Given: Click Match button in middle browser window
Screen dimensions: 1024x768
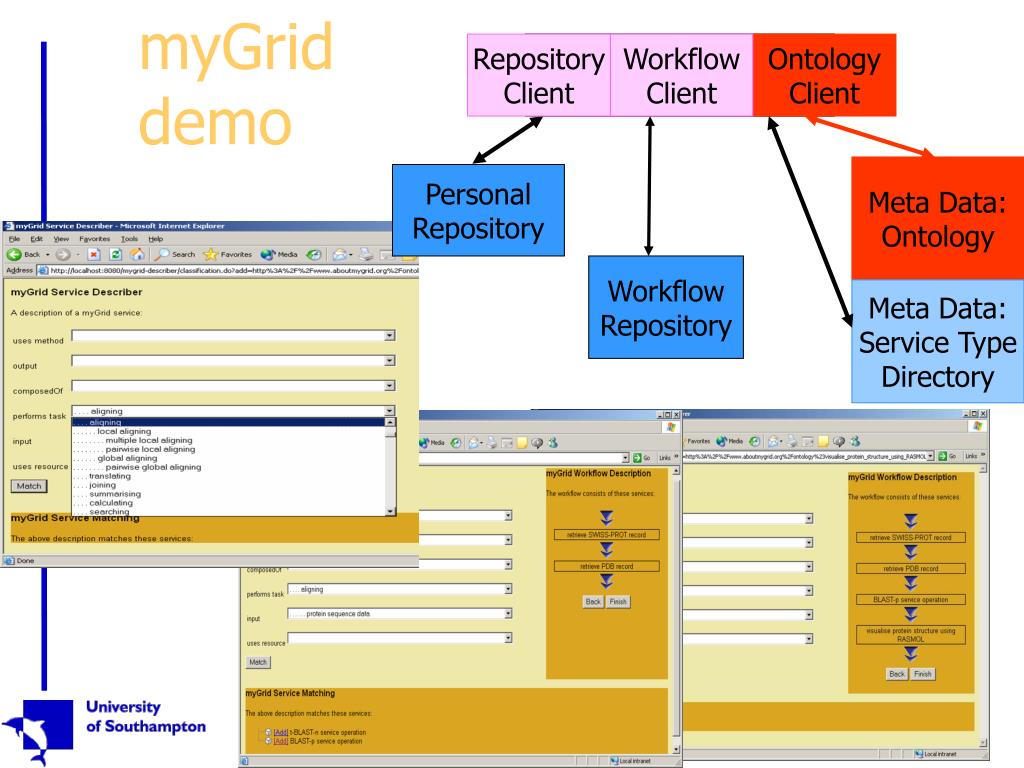Looking at the screenshot, I should (258, 662).
